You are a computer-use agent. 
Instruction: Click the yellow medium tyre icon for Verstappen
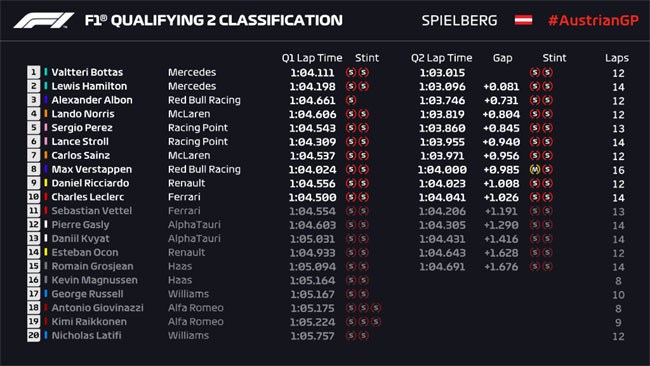click(535, 169)
